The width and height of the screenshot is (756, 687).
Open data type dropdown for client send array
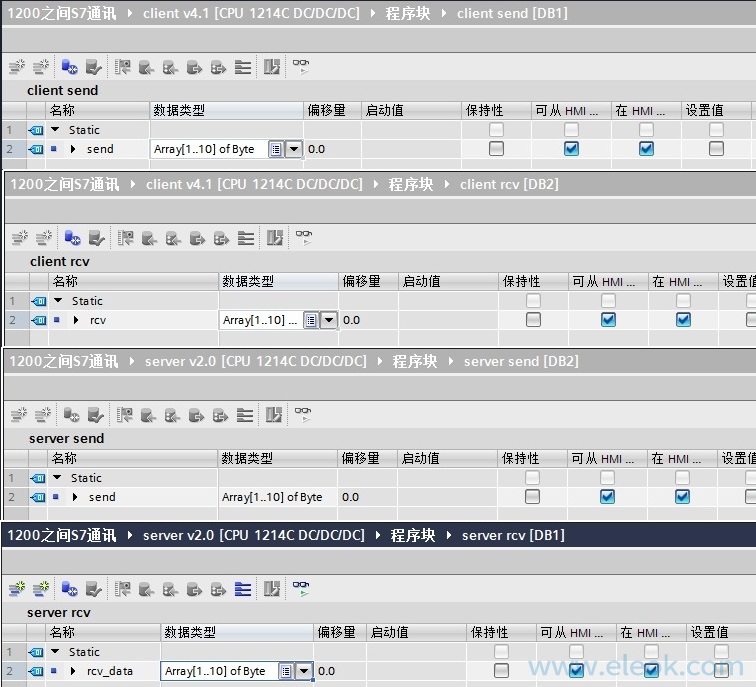click(x=293, y=149)
